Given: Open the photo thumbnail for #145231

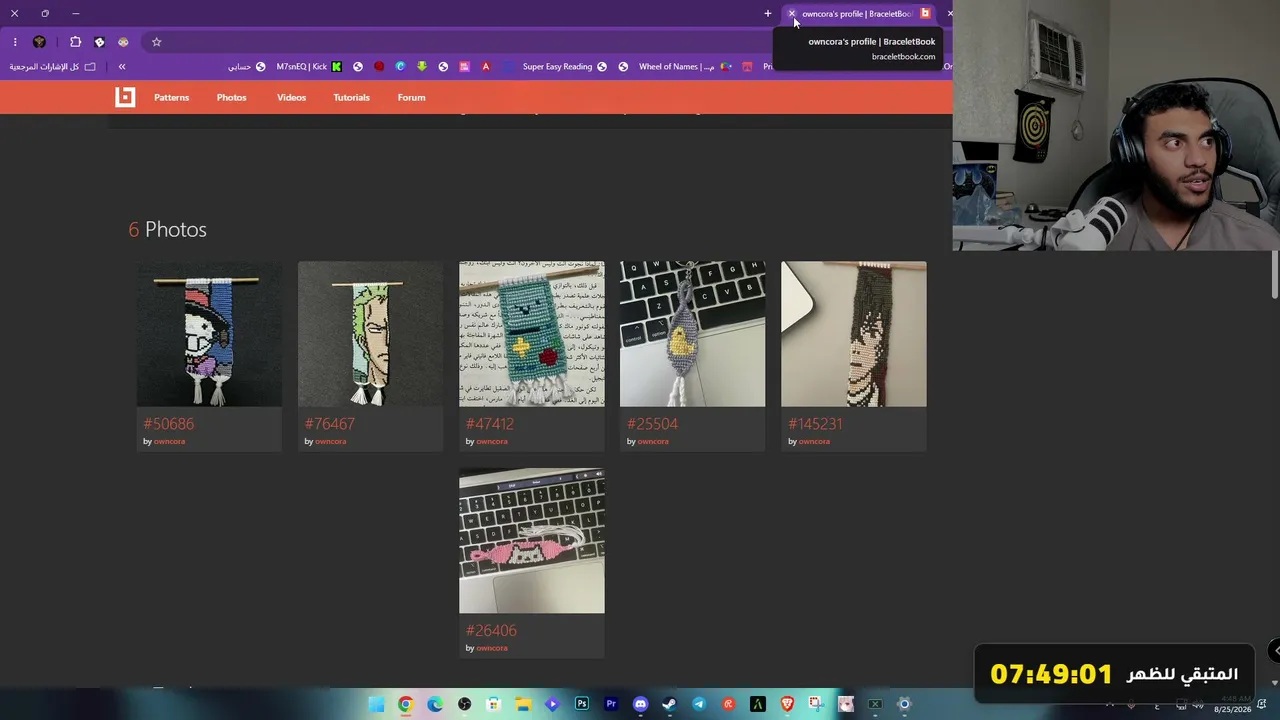Looking at the screenshot, I should point(853,334).
